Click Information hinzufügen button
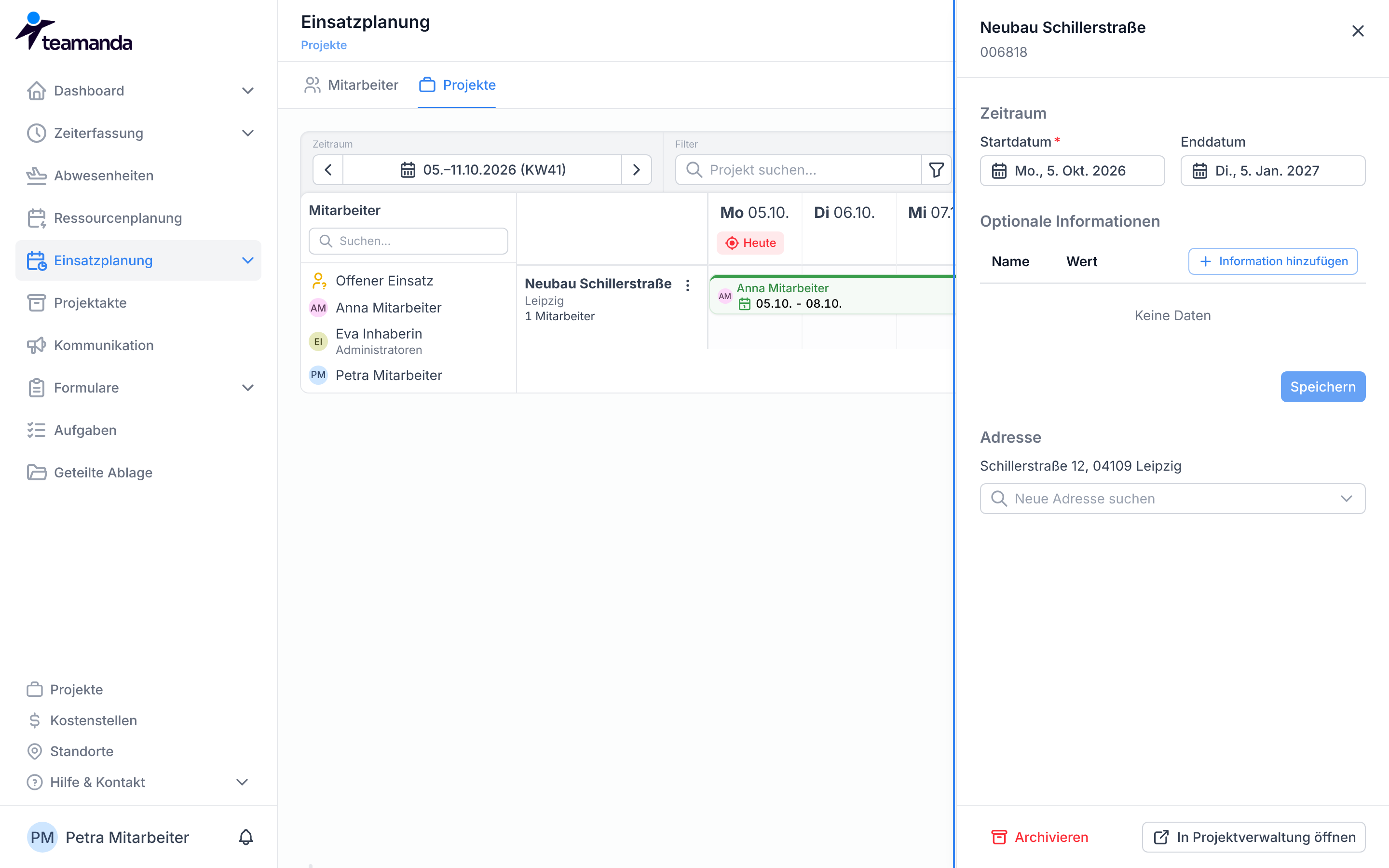 tap(1272, 261)
